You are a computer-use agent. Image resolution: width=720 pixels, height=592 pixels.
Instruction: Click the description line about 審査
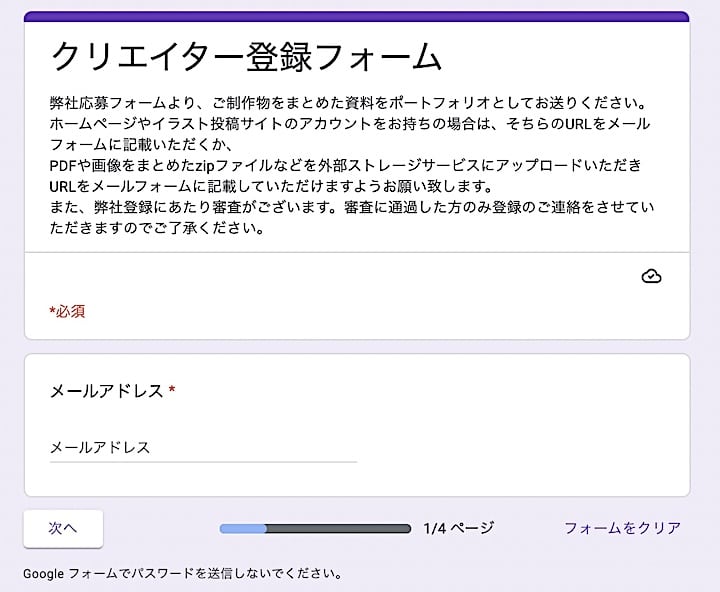click(x=352, y=207)
